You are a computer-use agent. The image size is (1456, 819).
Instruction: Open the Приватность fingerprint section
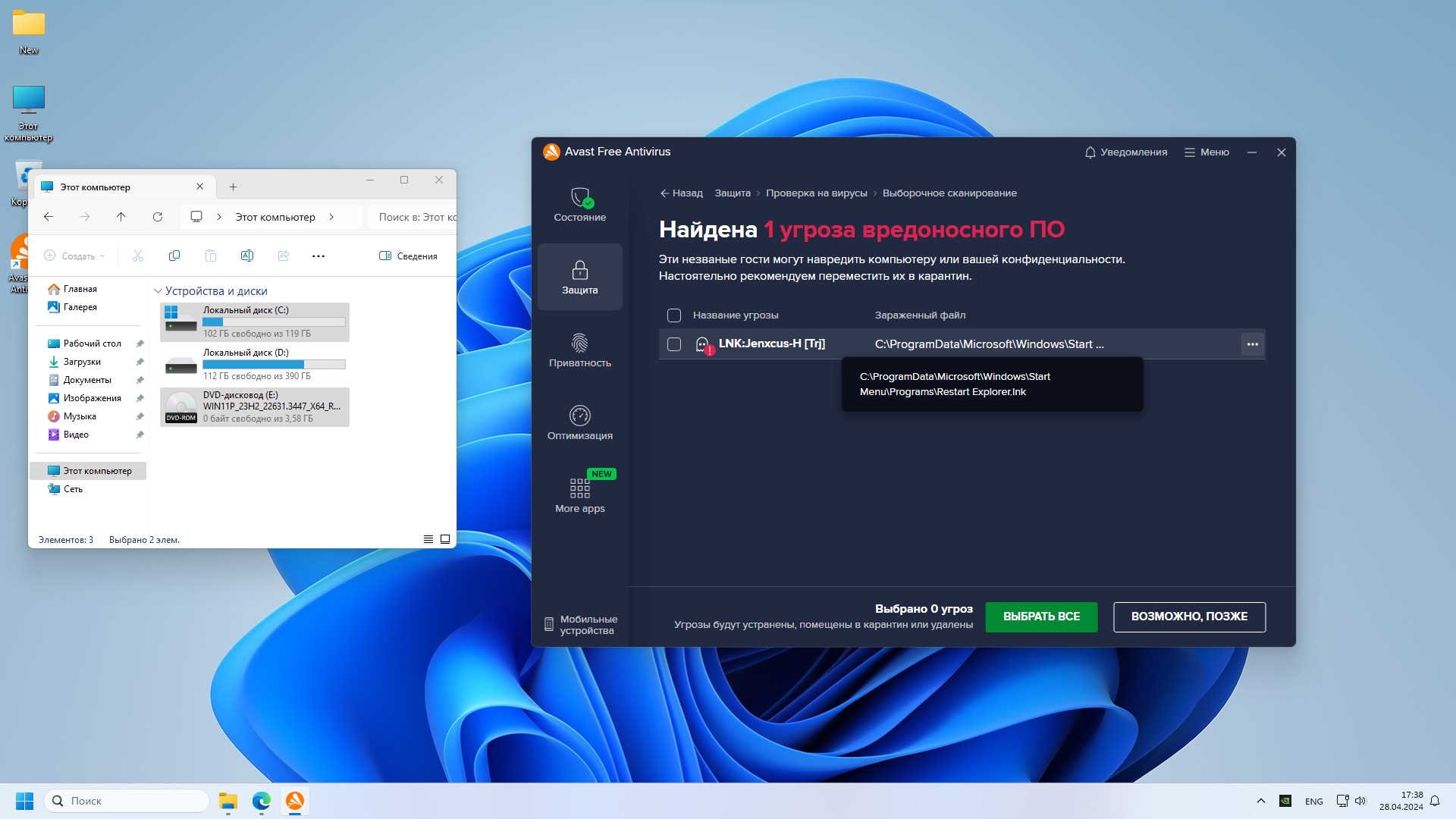[579, 350]
